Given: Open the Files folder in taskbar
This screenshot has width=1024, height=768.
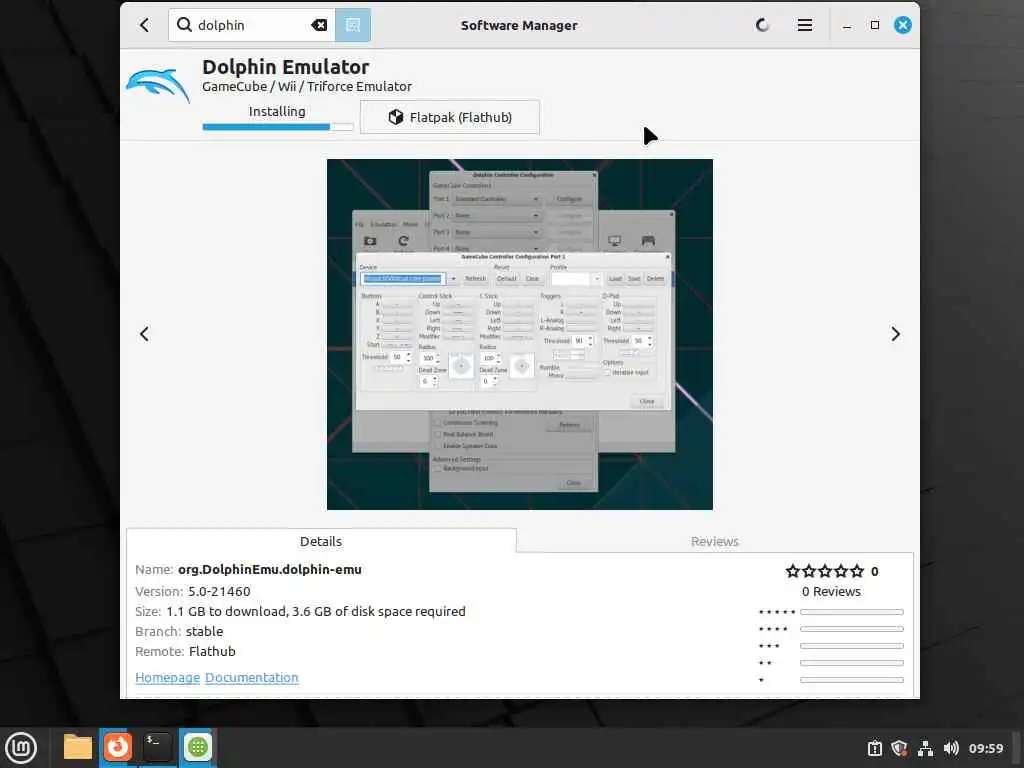Looking at the screenshot, I should [78, 747].
